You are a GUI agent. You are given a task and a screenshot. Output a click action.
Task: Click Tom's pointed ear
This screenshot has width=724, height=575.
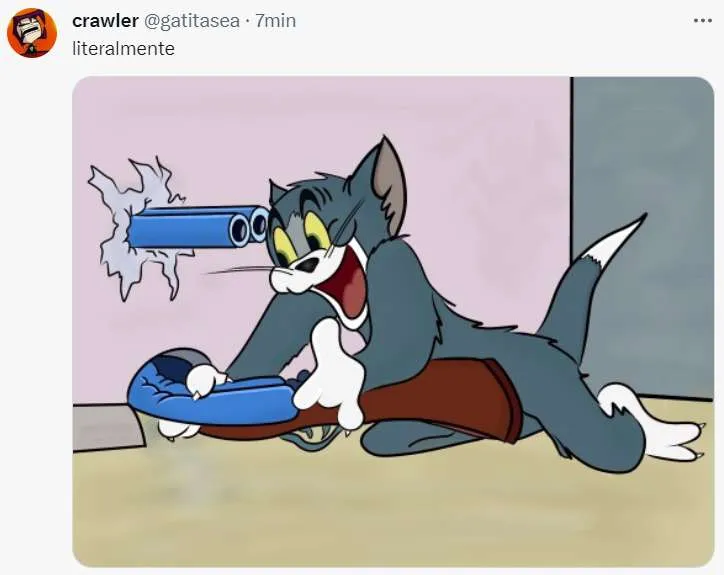pyautogui.click(x=388, y=185)
